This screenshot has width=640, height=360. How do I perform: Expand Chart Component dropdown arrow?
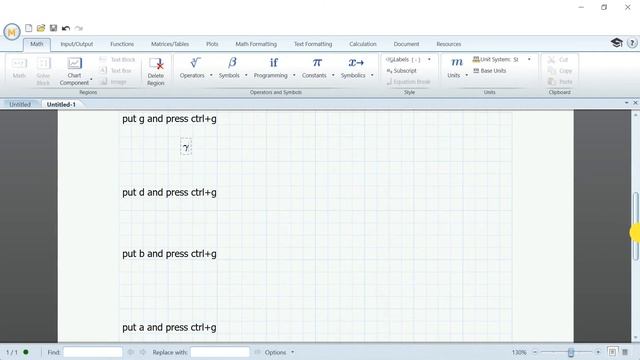click(91, 79)
